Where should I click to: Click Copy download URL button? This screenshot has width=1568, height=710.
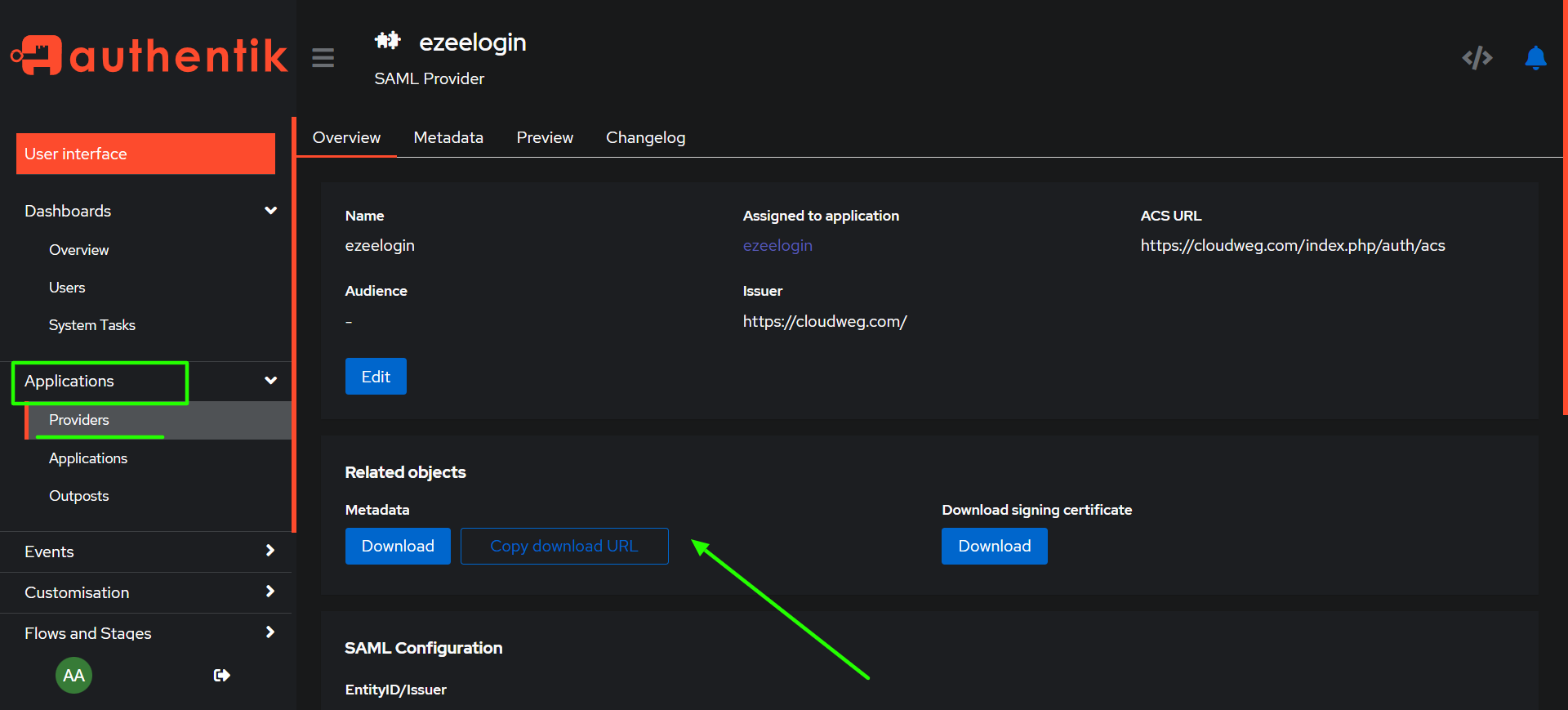pos(564,546)
